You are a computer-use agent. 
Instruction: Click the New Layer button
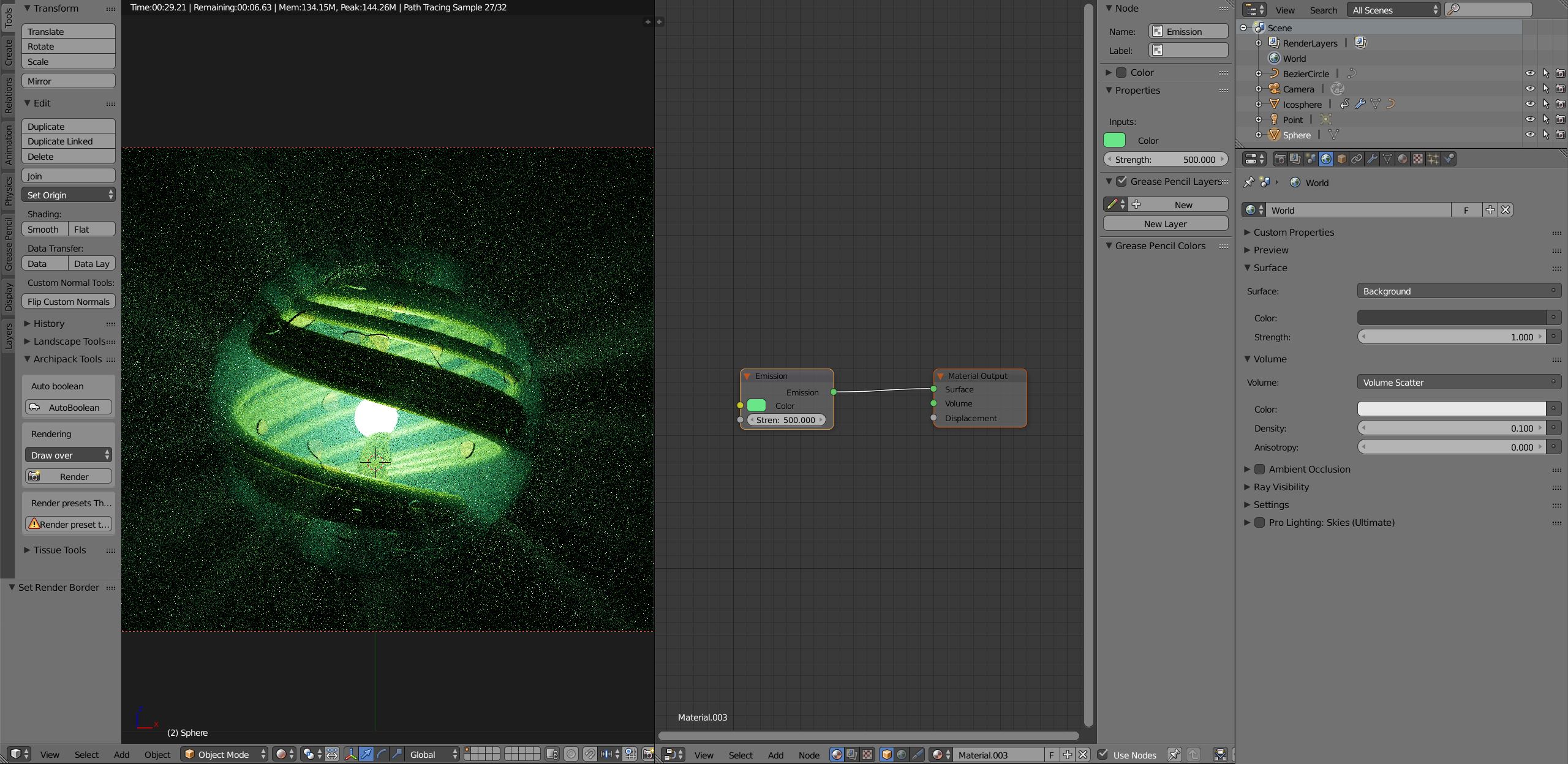[1165, 224]
